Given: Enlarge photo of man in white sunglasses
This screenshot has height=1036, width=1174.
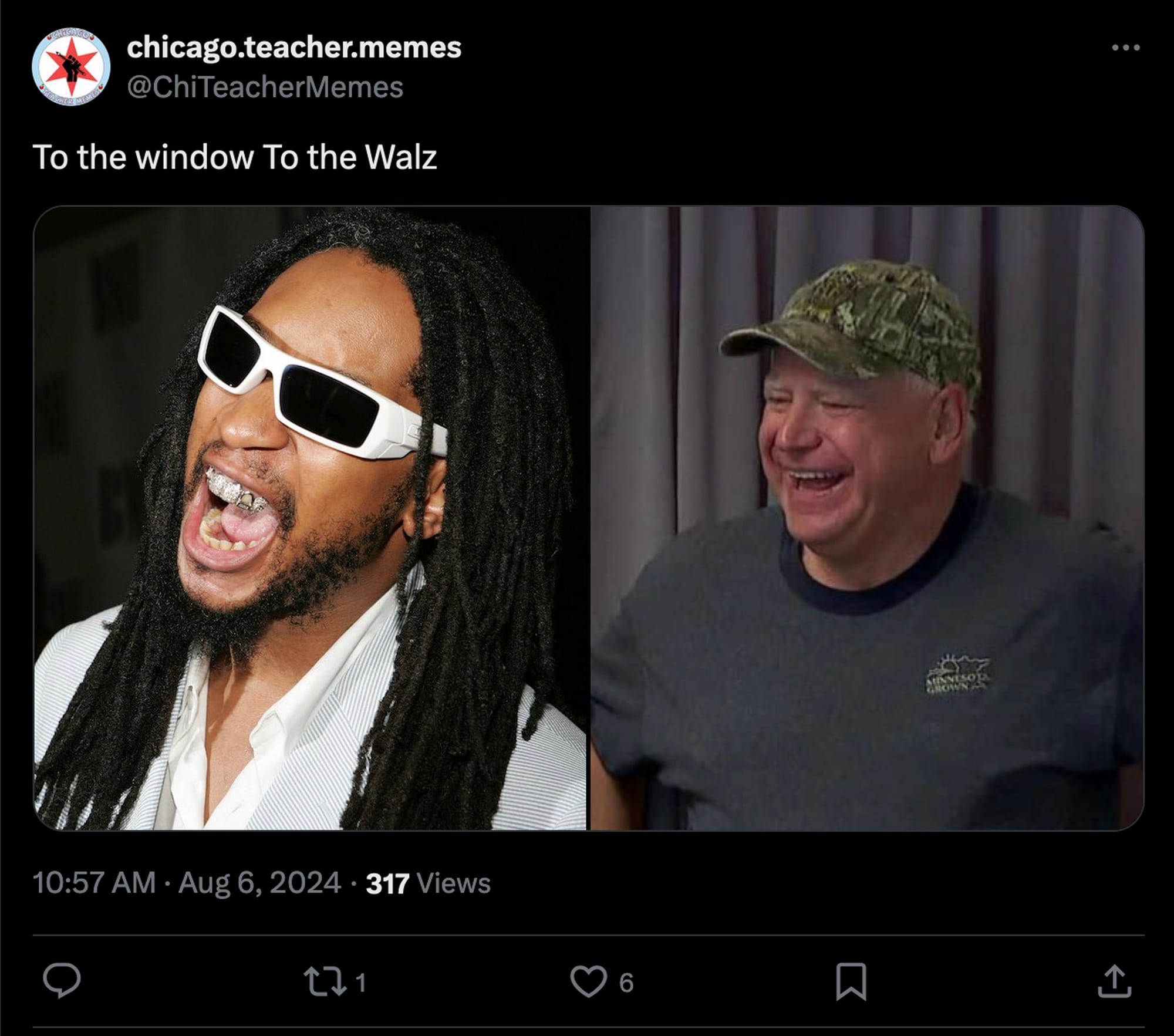Looking at the screenshot, I should click(x=311, y=518).
